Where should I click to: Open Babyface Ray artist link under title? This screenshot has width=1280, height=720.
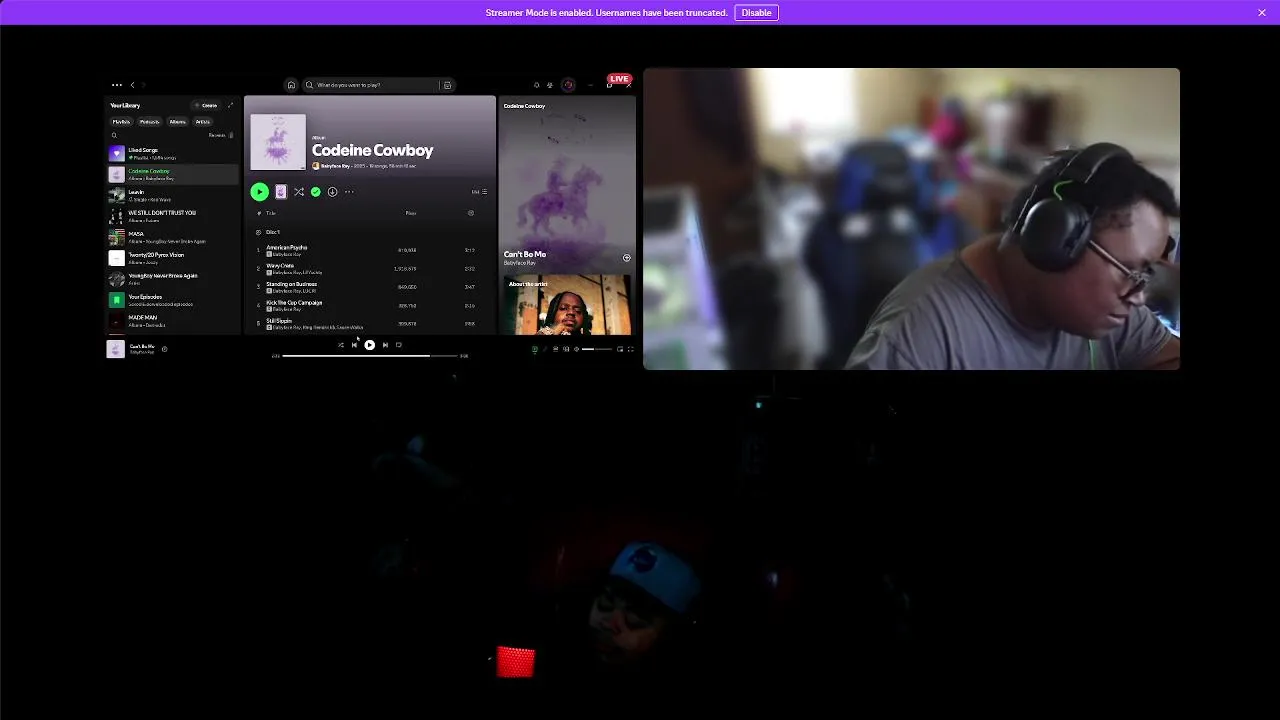coord(336,166)
